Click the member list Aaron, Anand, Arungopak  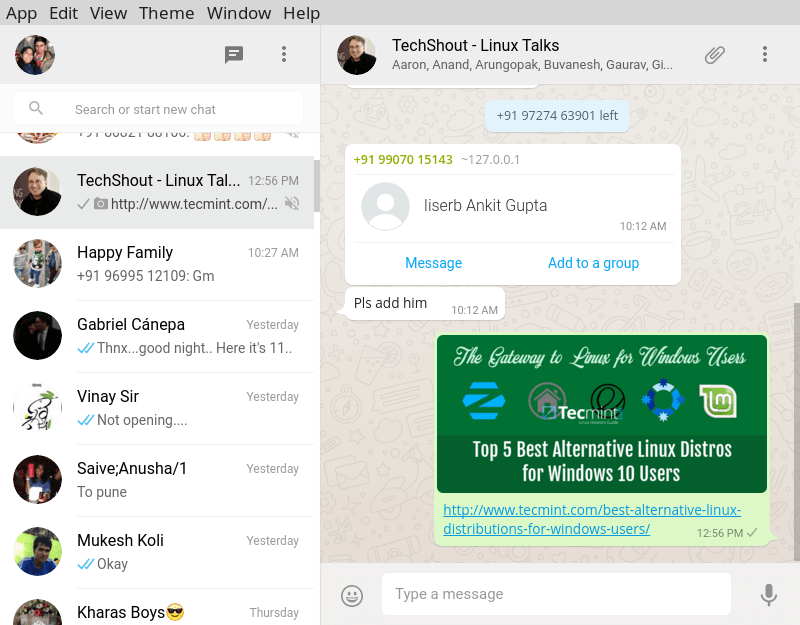click(532, 65)
